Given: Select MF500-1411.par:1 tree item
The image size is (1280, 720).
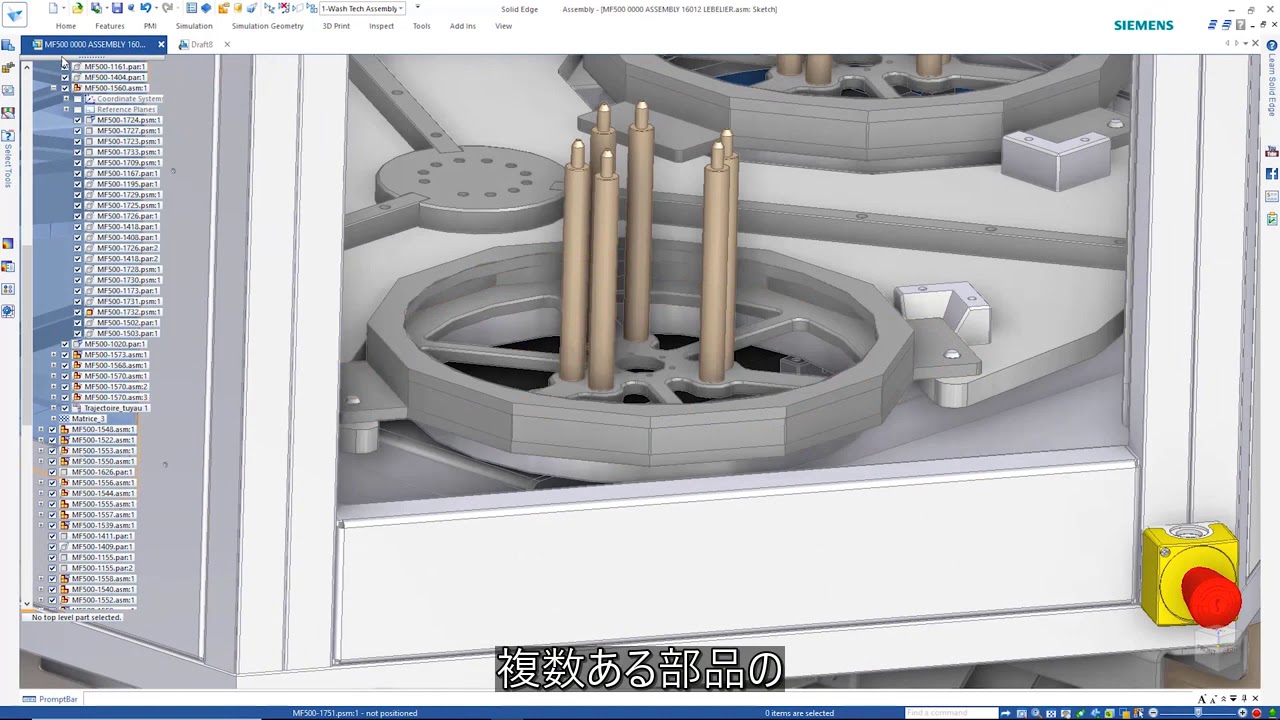Looking at the screenshot, I should tap(102, 536).
